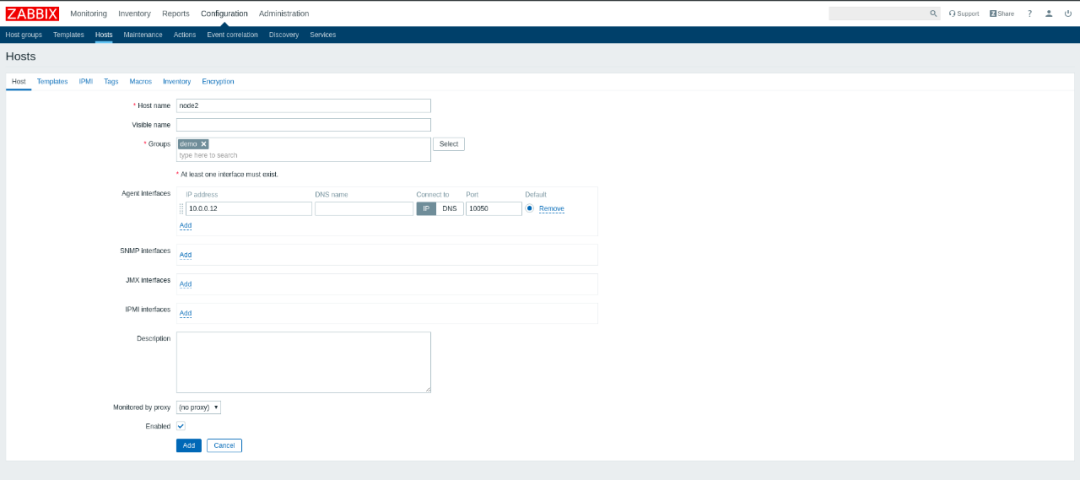
Task: Switch to the Templates form tab
Action: [x=52, y=81]
